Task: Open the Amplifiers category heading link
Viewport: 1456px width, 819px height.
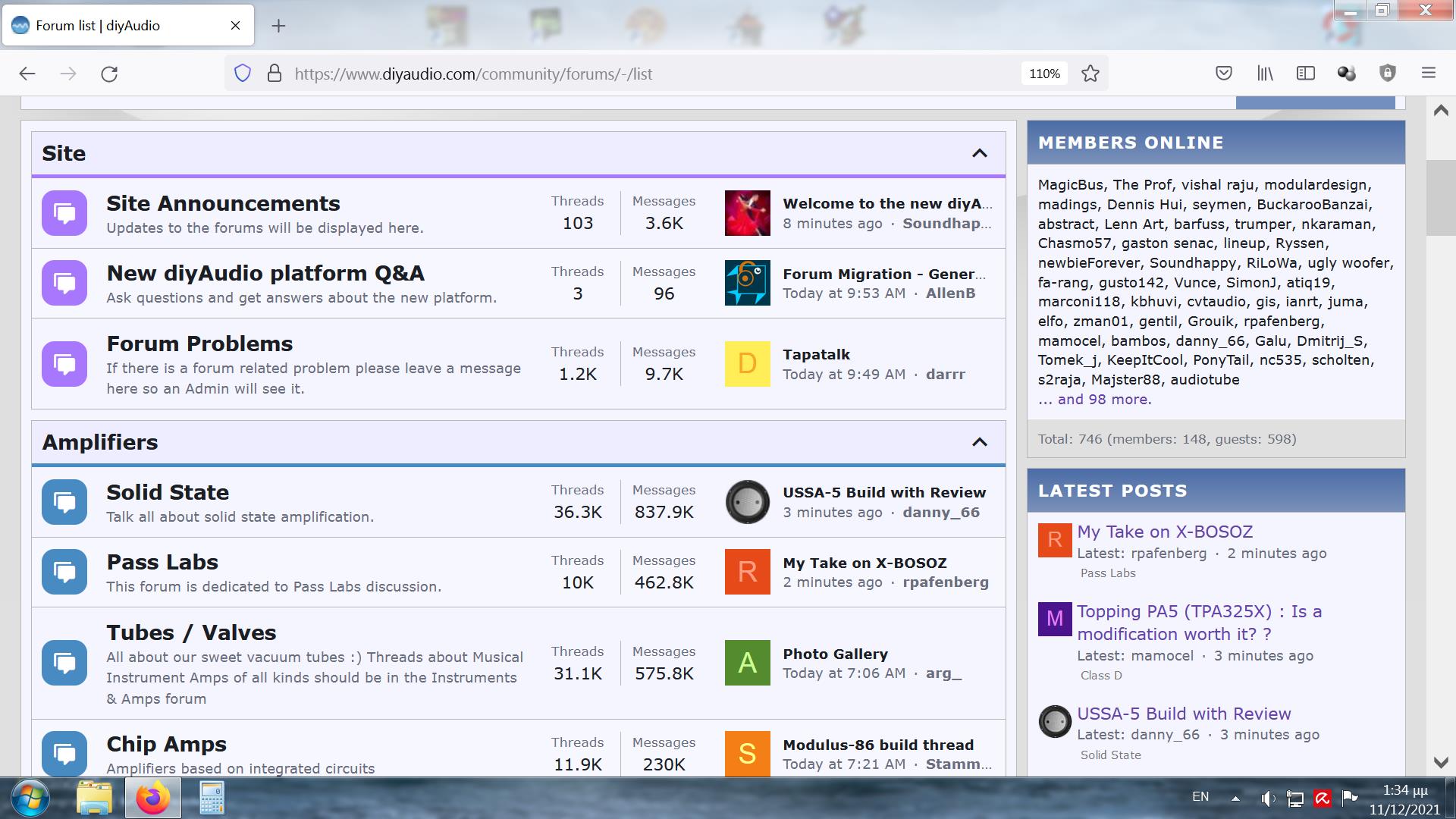Action: point(100,442)
